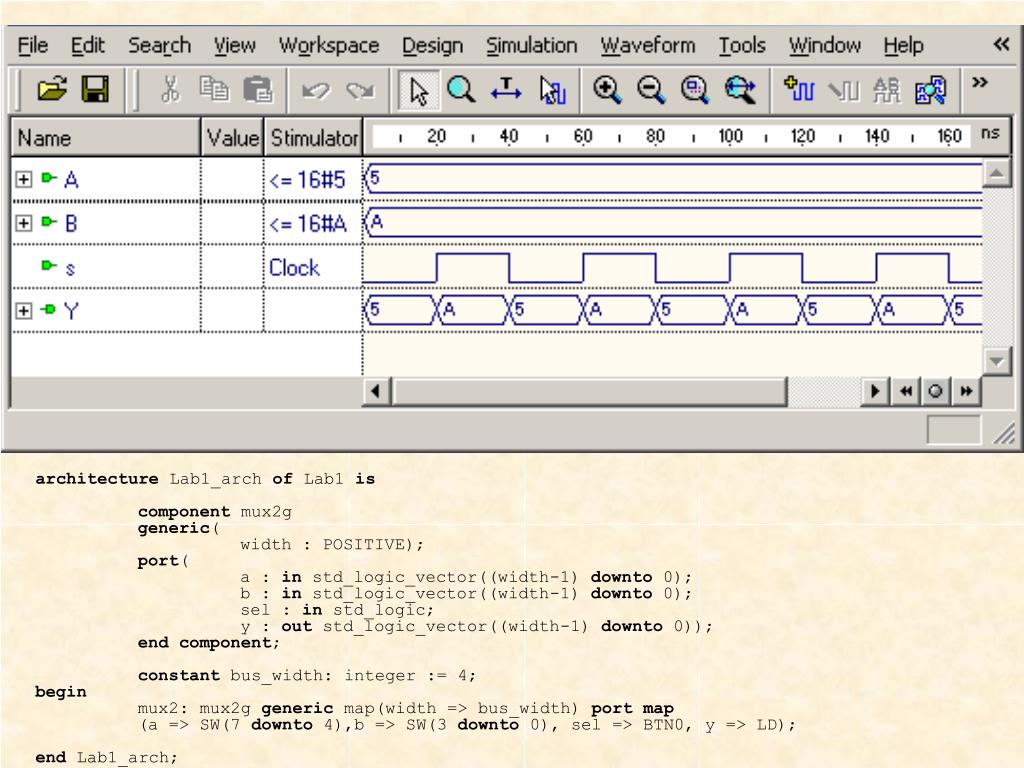Open the View menu
Image resolution: width=1024 pixels, height=768 pixels.
(234, 45)
